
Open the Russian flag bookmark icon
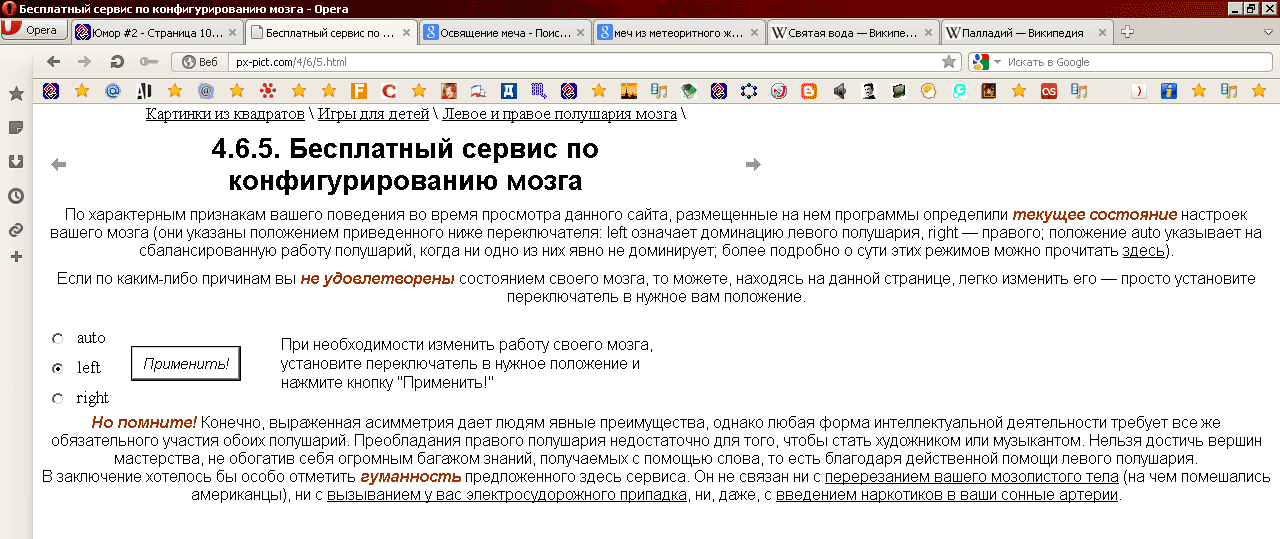point(478,91)
